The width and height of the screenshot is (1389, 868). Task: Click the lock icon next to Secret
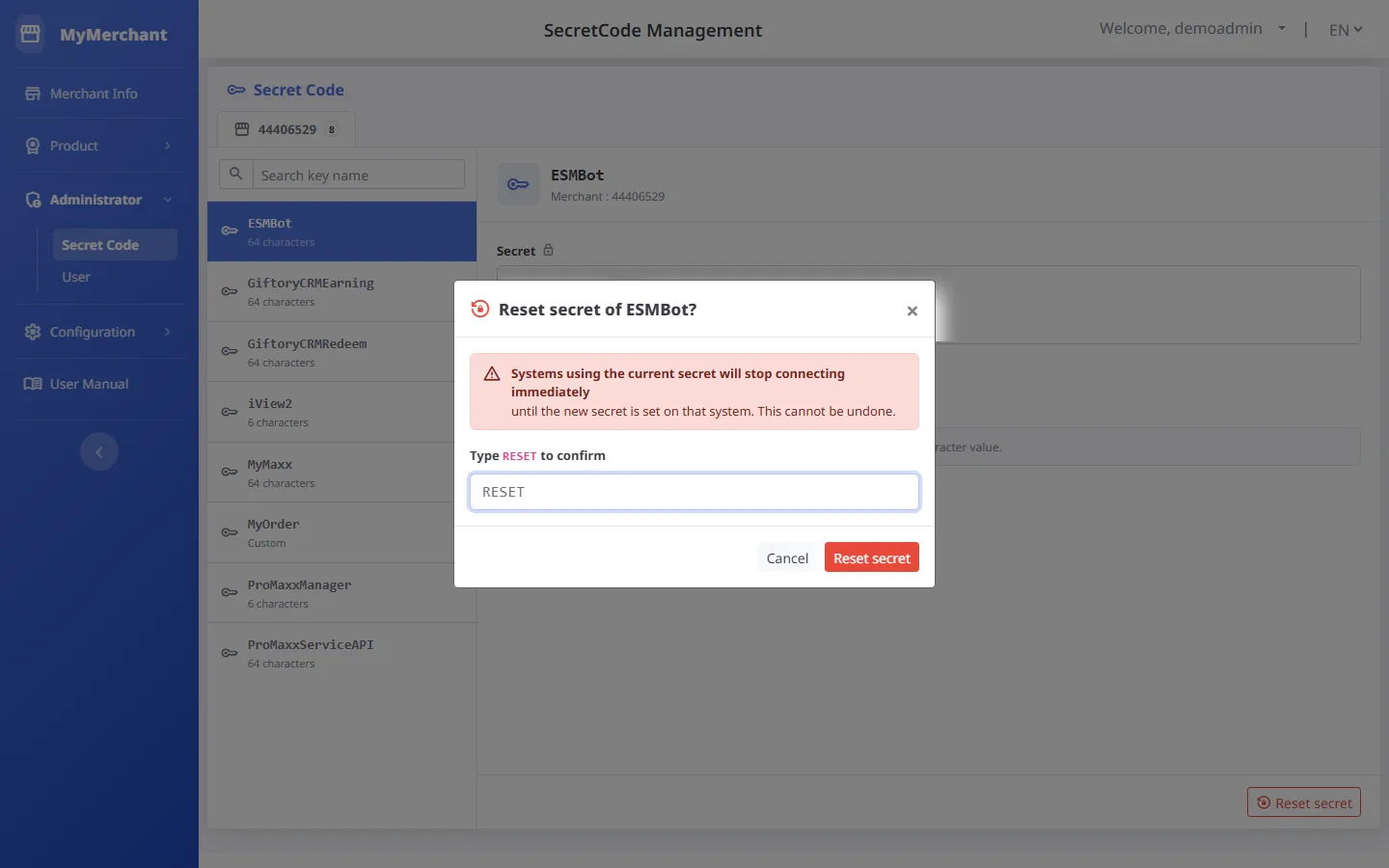pyautogui.click(x=548, y=250)
